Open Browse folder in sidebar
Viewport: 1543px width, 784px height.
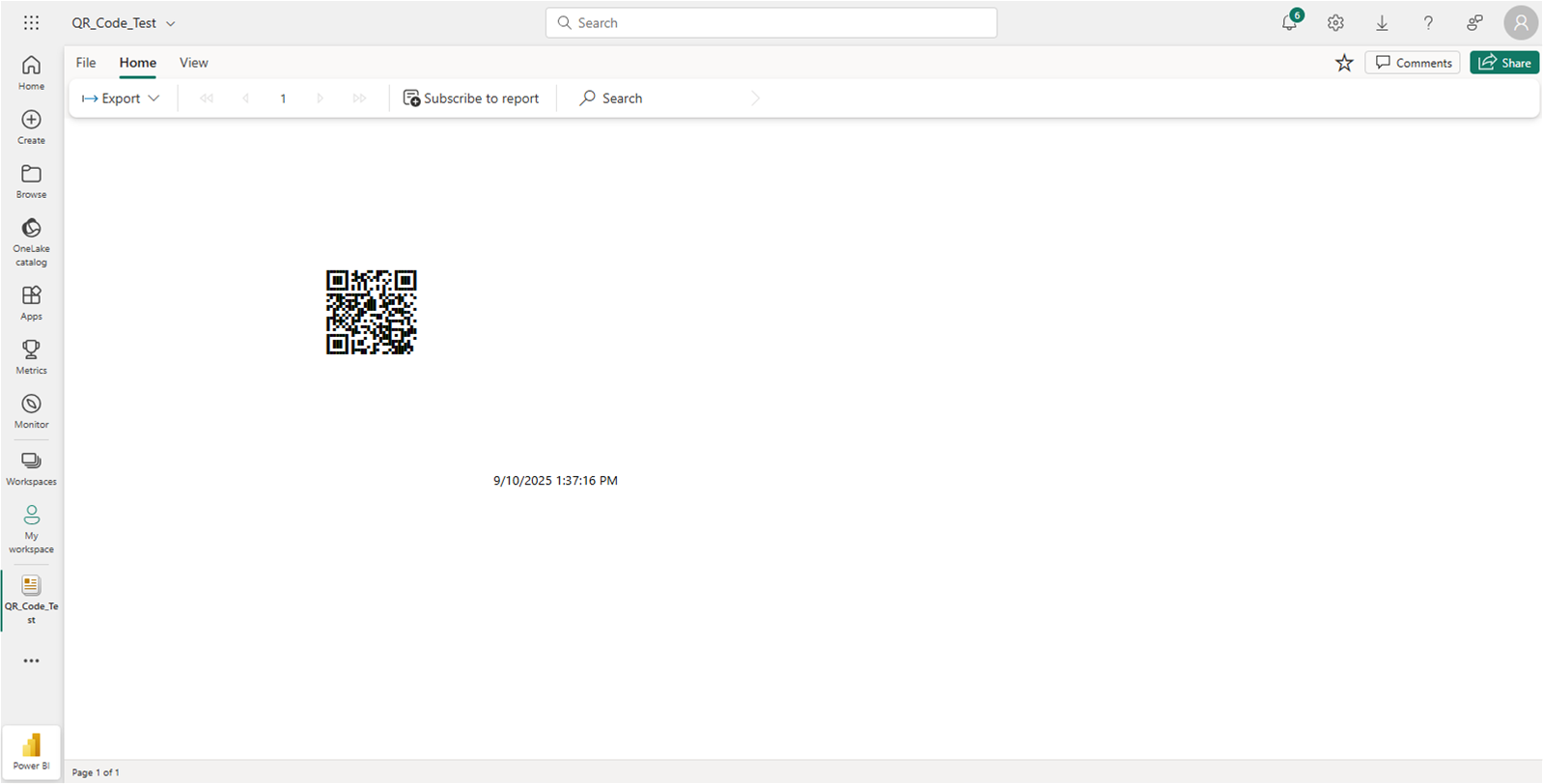pyautogui.click(x=31, y=181)
